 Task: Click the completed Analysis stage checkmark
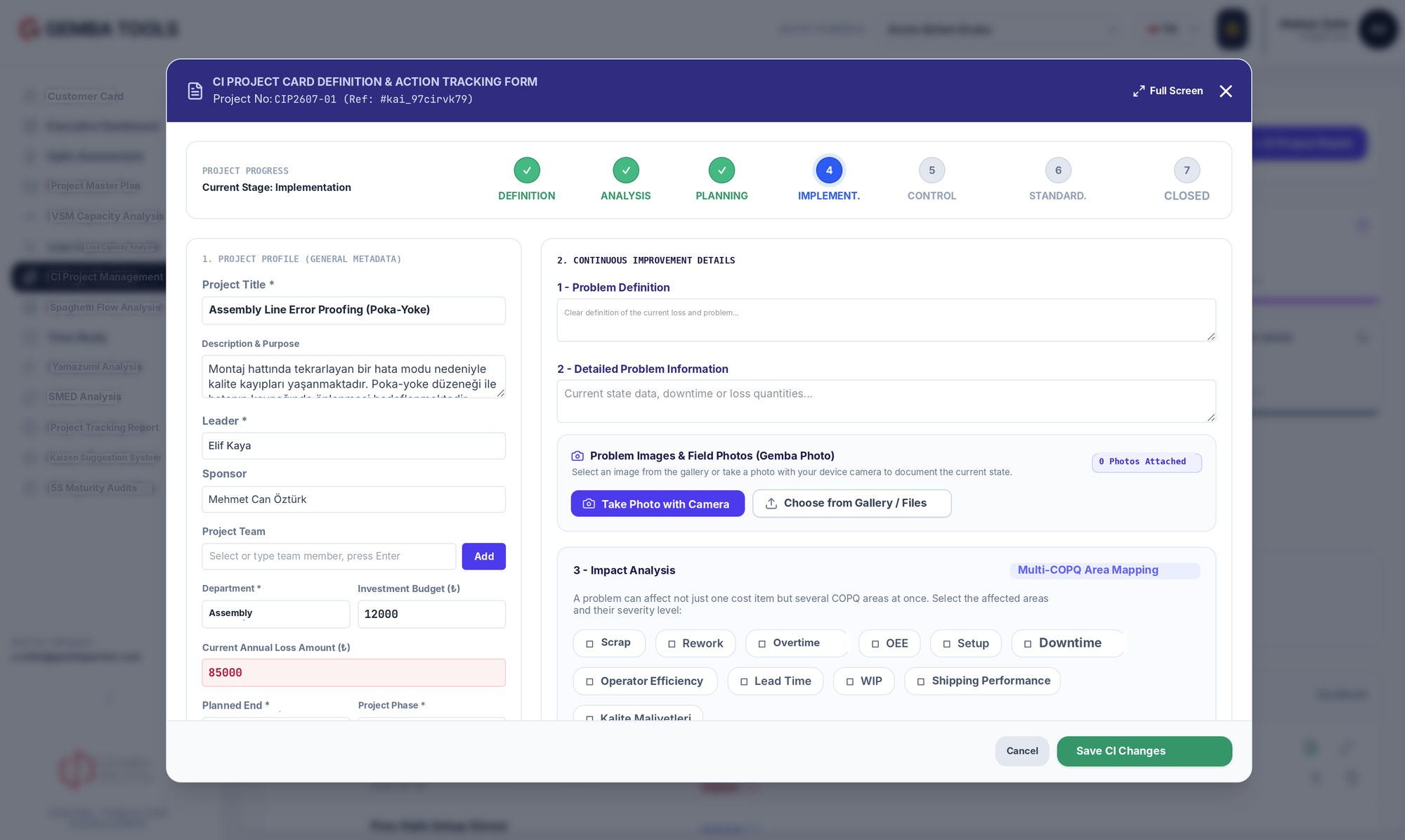pos(626,170)
